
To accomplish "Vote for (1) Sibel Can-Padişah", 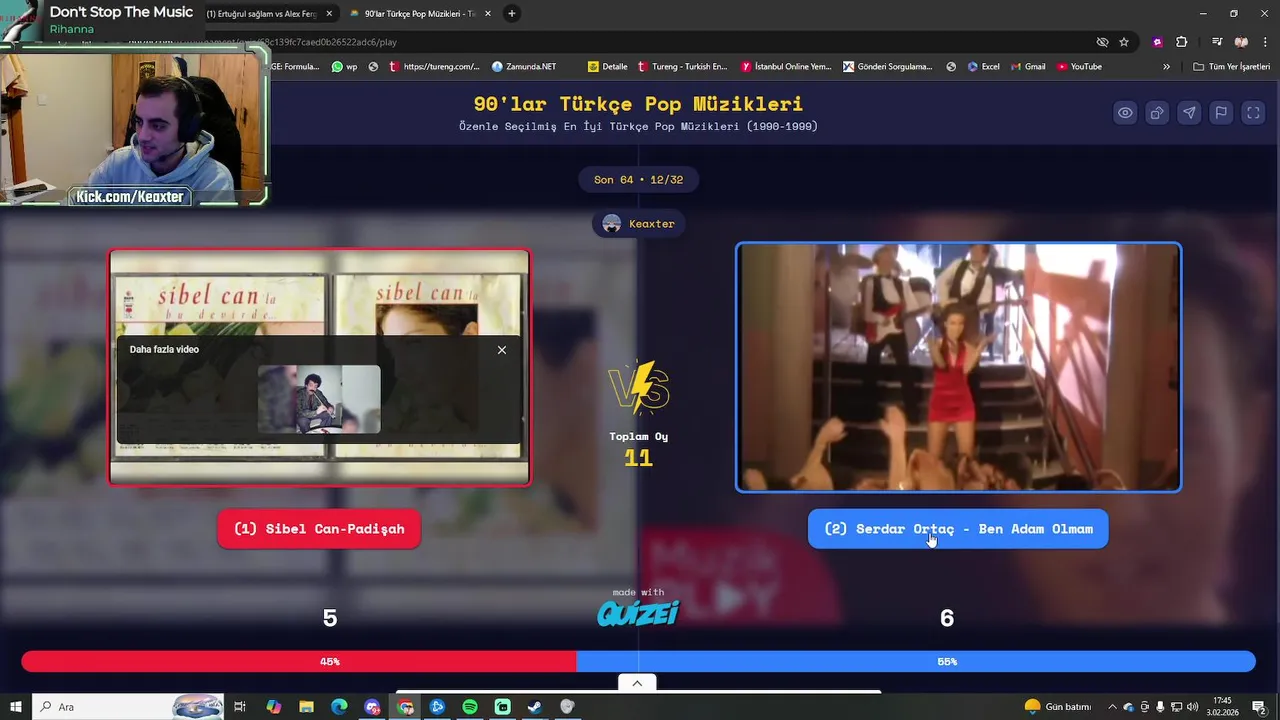I will pos(319,529).
